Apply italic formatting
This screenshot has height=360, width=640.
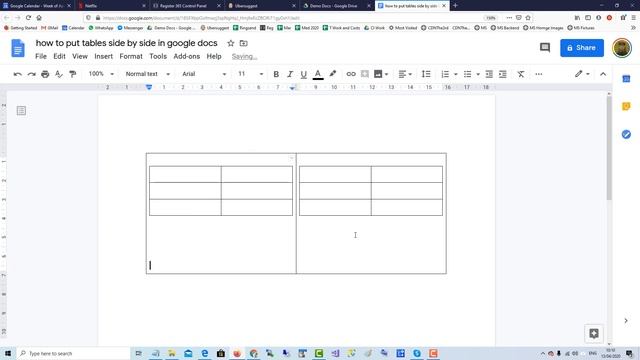(x=290, y=74)
